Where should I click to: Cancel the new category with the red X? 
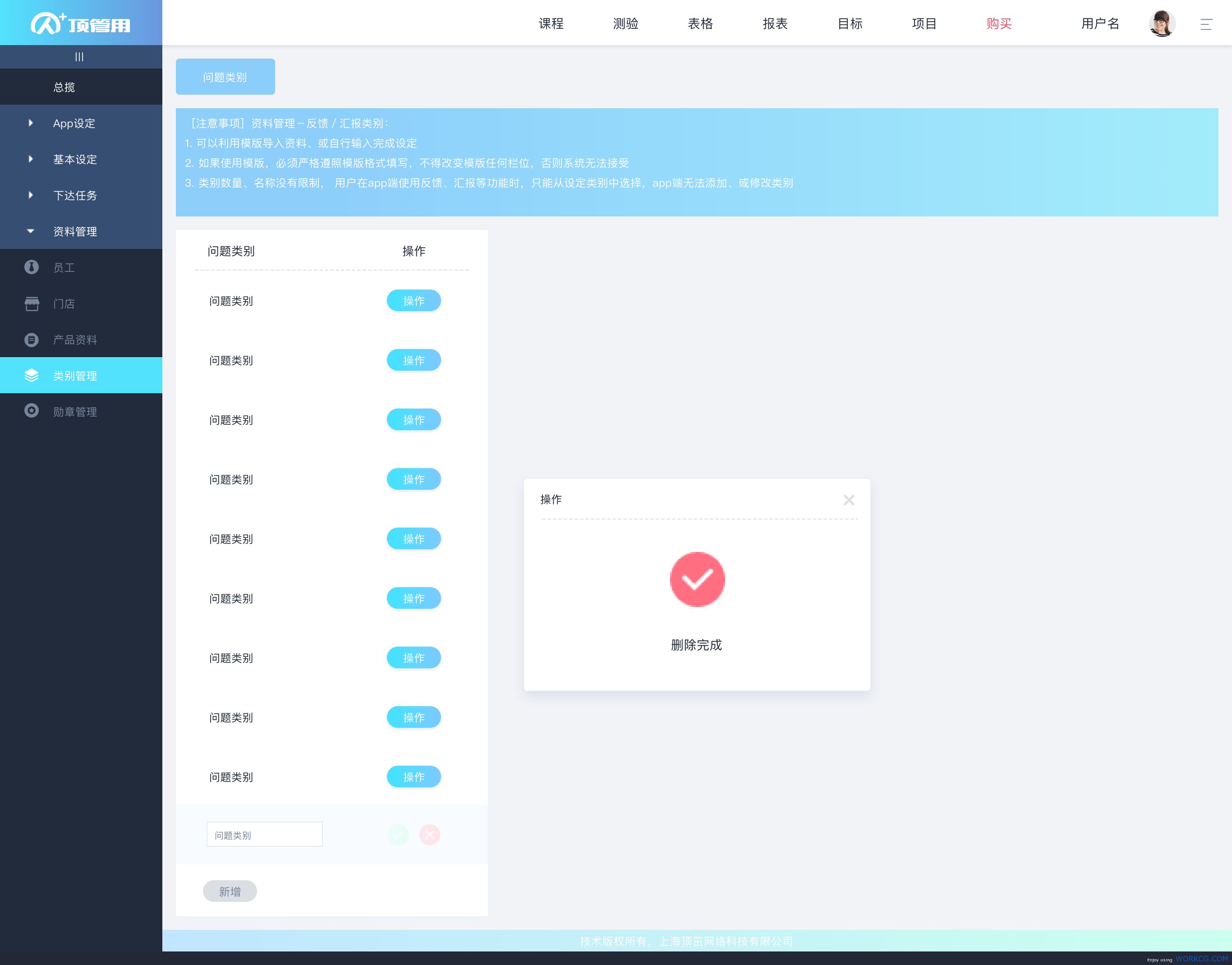[x=429, y=835]
